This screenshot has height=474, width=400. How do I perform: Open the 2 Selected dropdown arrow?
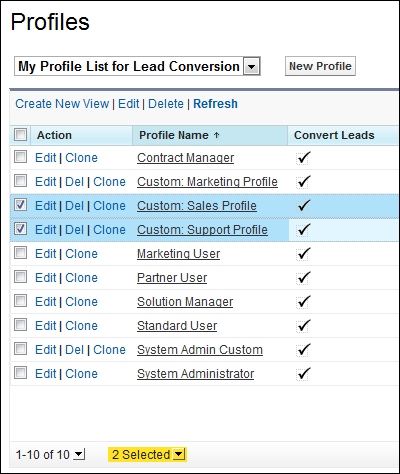(178, 454)
